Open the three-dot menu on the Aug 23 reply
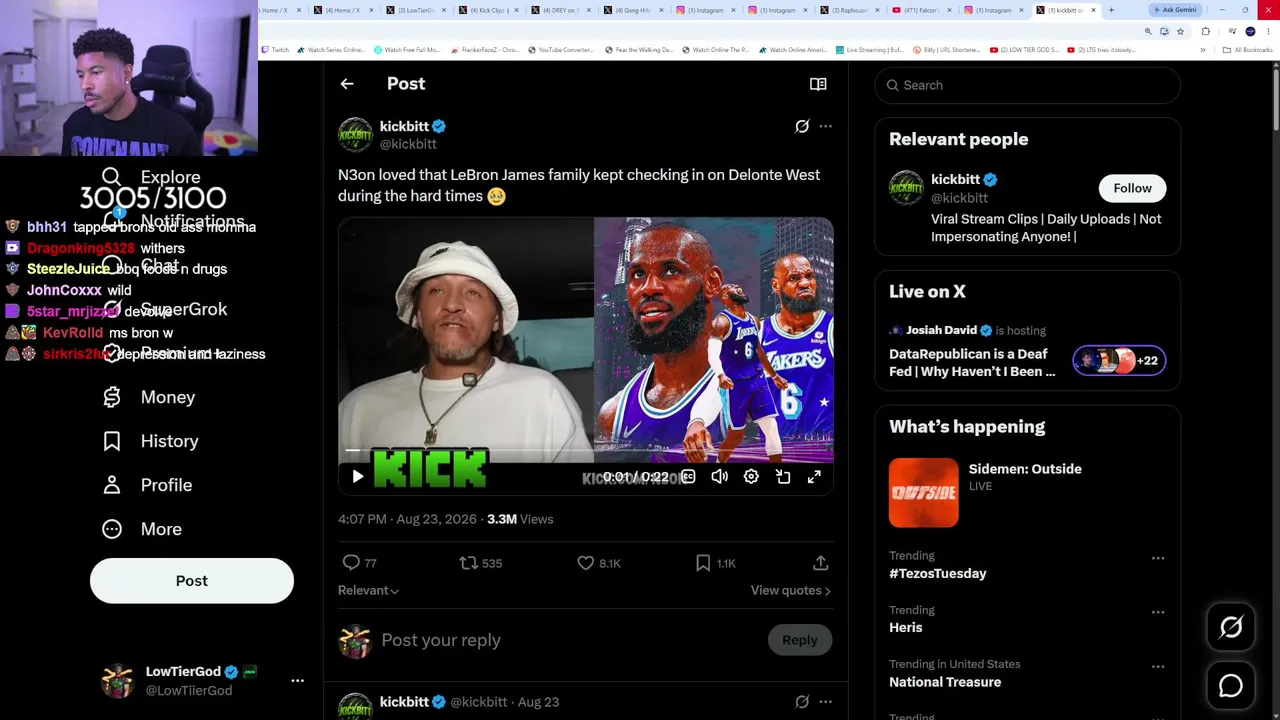1280x720 pixels. 825,702
